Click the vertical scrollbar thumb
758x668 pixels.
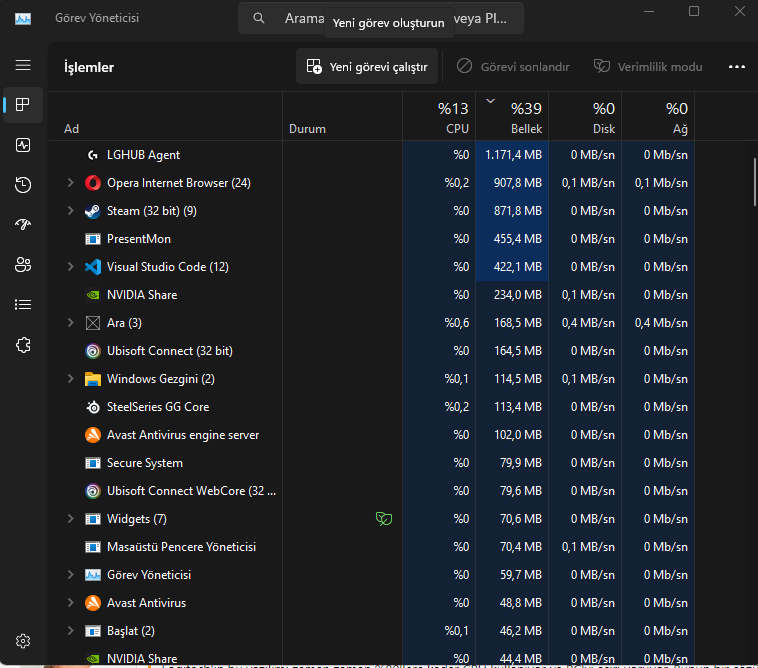(x=755, y=182)
